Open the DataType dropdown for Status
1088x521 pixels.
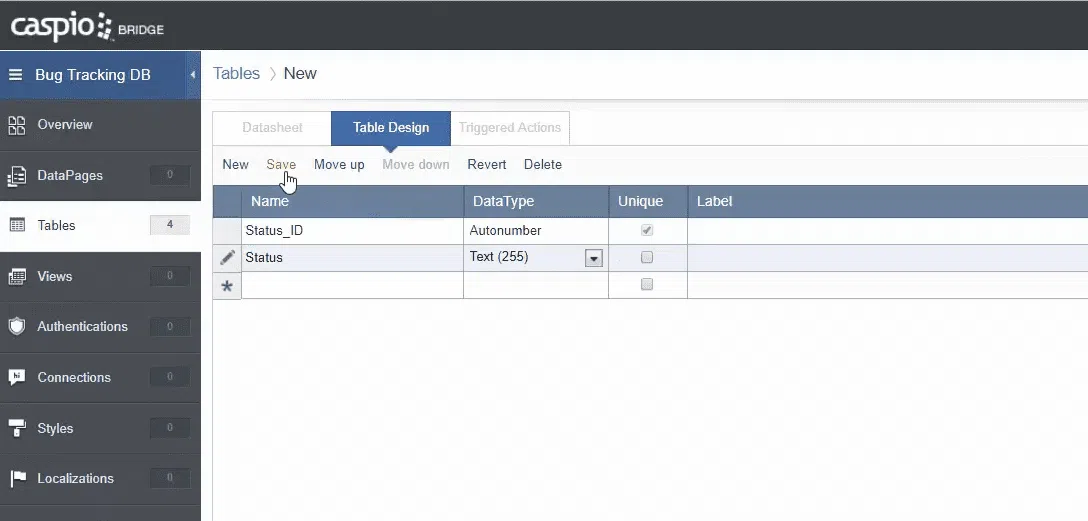(x=594, y=258)
